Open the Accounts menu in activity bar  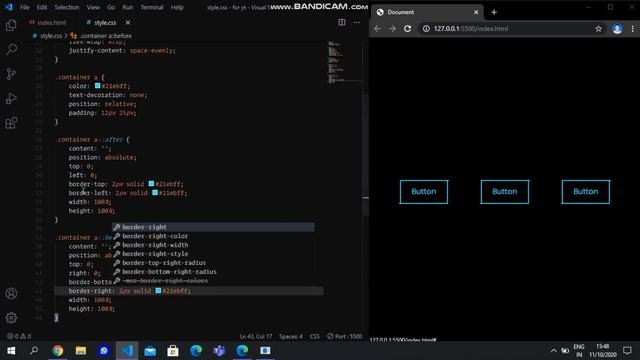[x=11, y=293]
